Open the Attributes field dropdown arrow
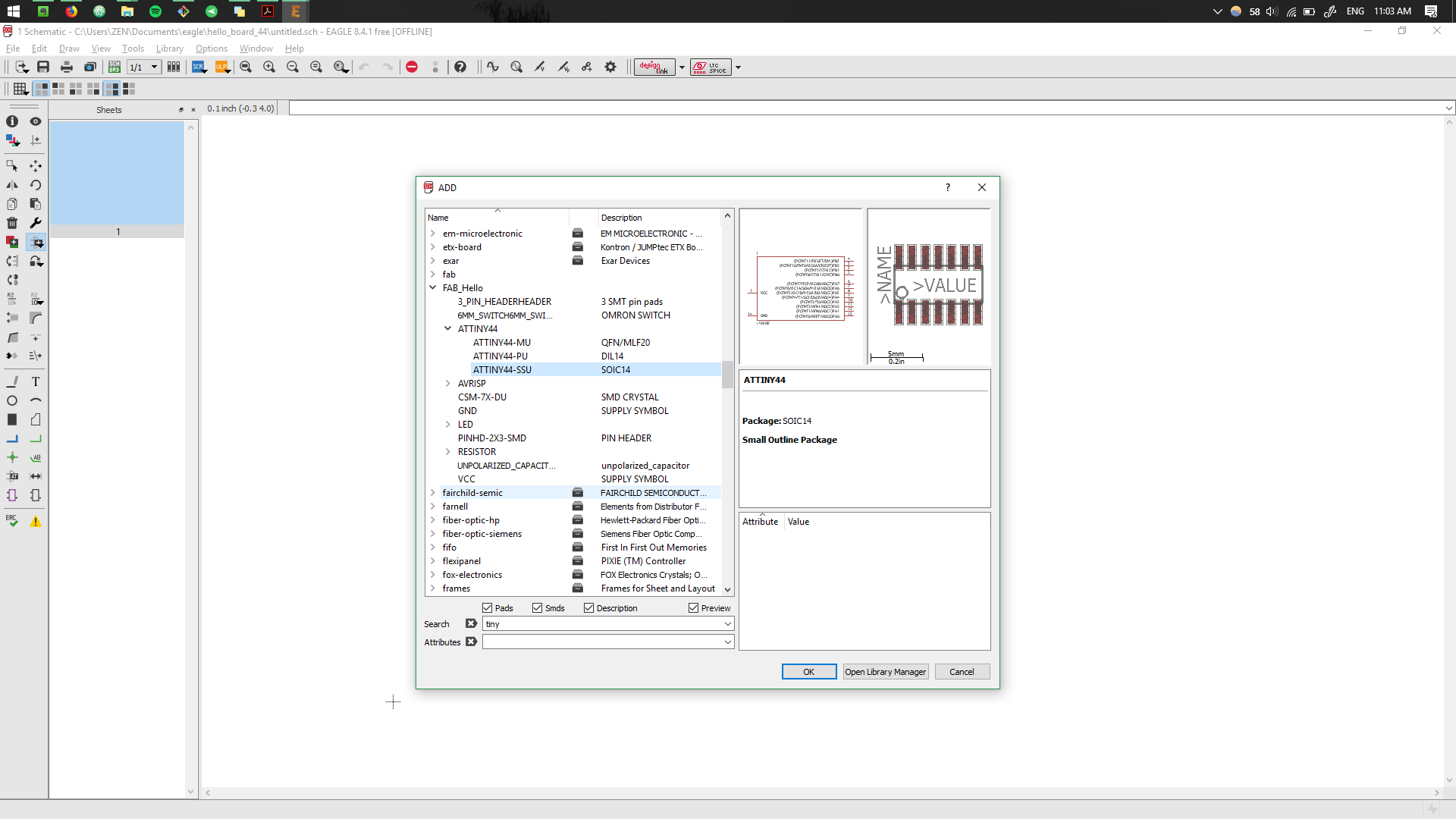1456x819 pixels. 727,642
